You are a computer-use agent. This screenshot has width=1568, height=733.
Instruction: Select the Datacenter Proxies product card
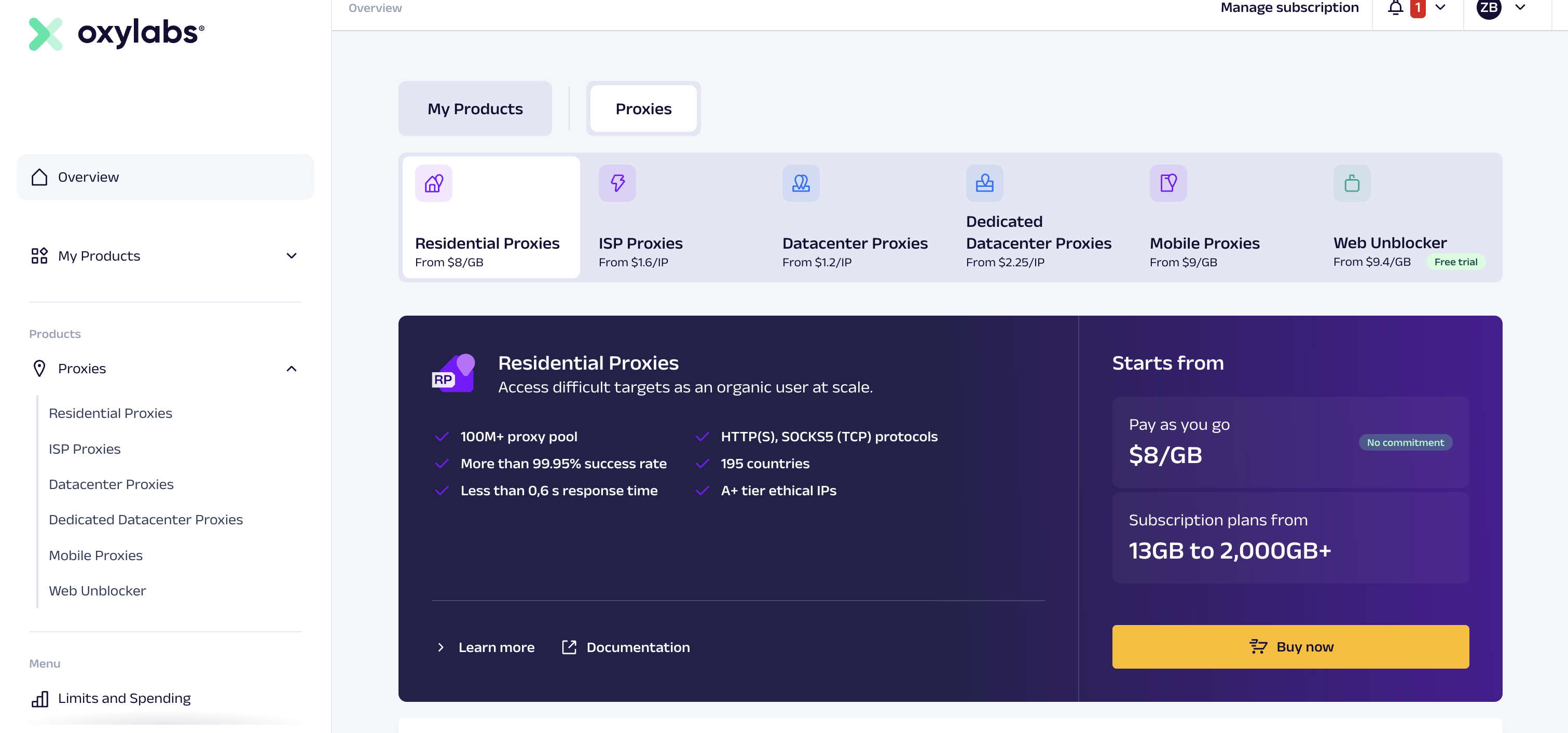click(858, 218)
